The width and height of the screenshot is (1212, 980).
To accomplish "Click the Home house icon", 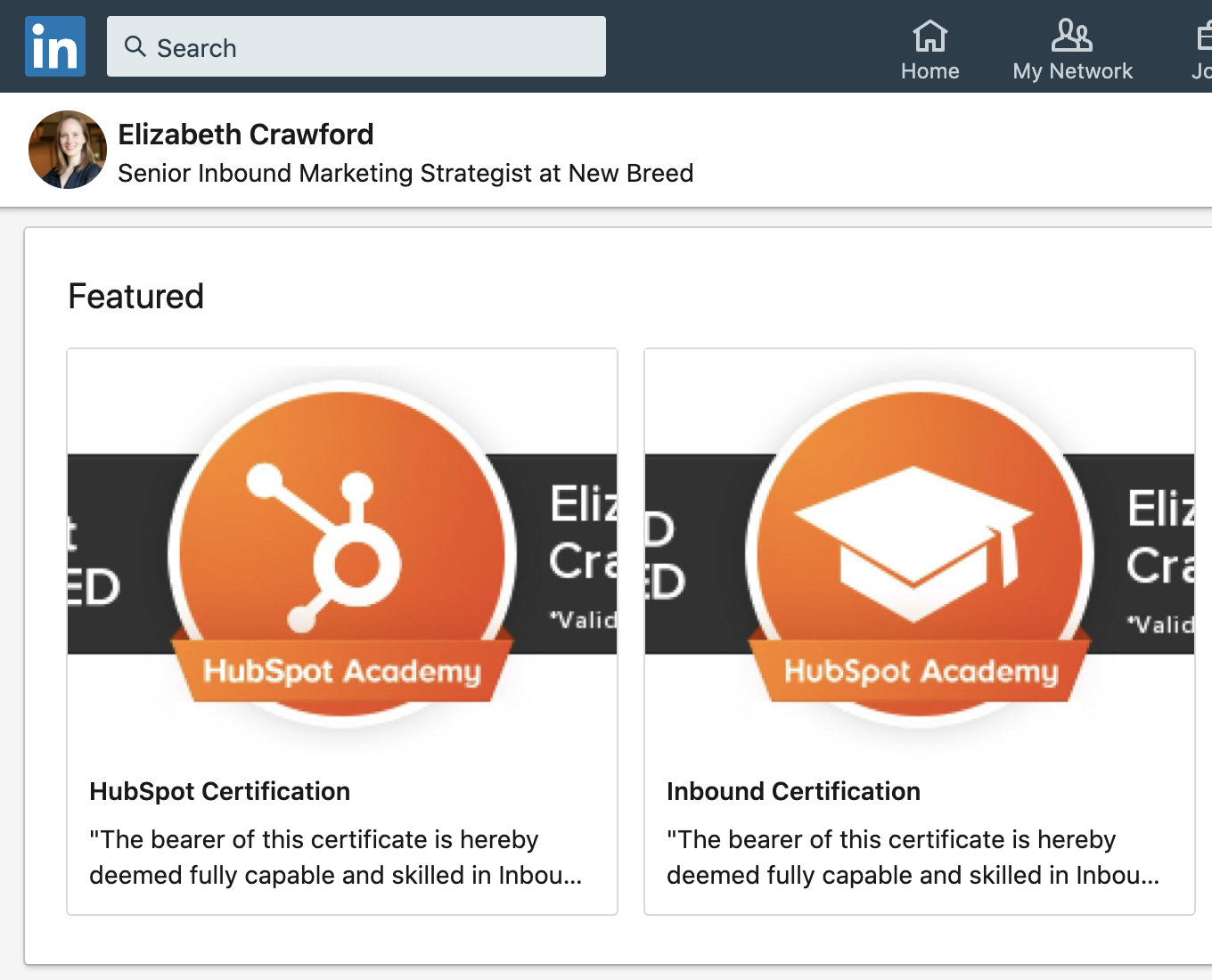I will (x=929, y=37).
